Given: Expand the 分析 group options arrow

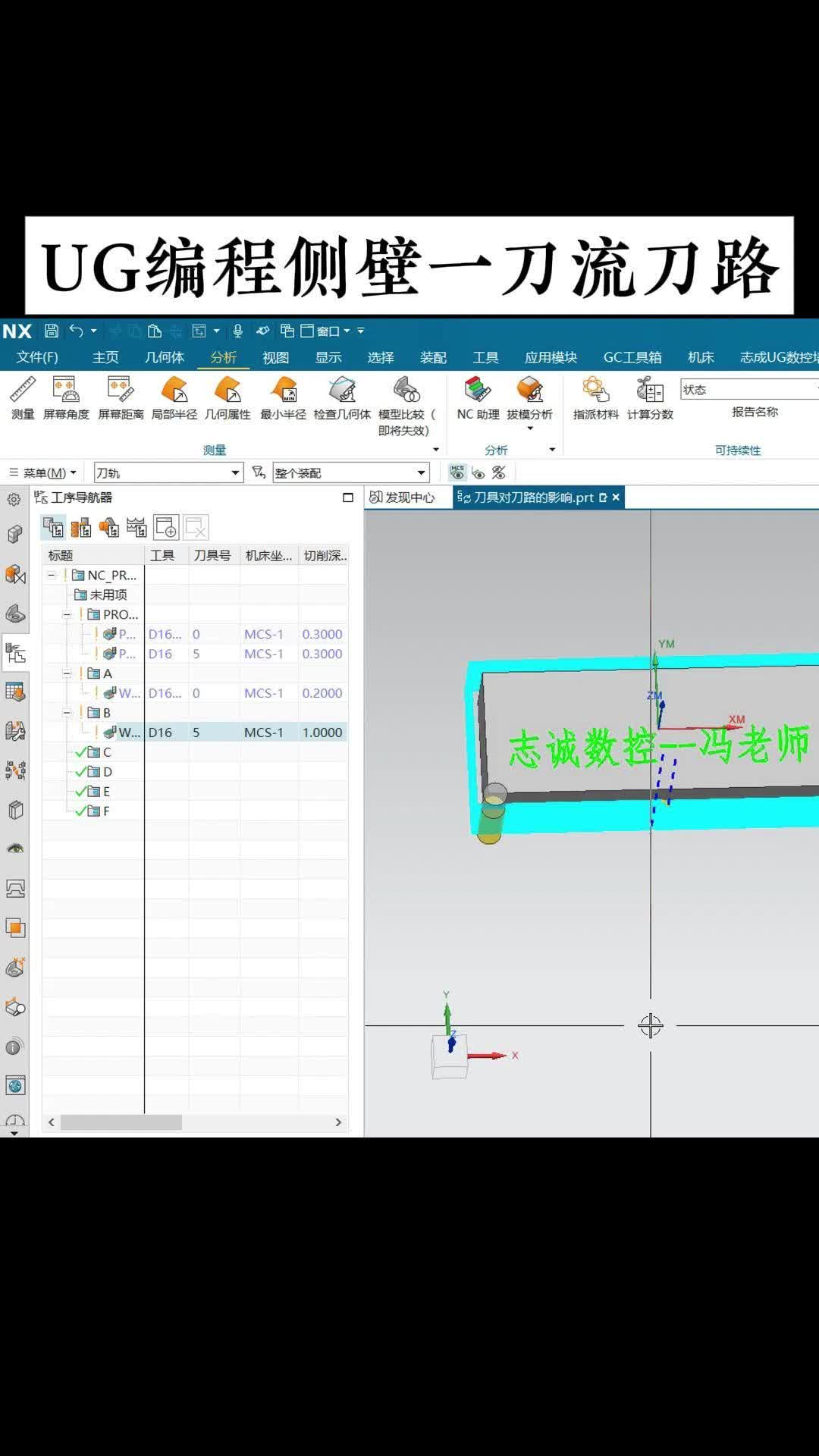Looking at the screenshot, I should click(552, 450).
